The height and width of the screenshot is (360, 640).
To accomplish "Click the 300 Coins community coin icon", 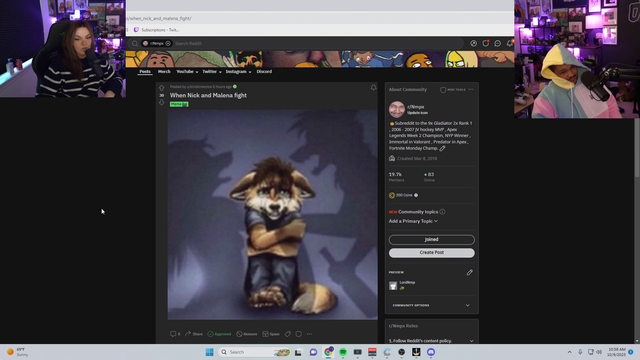I will click(x=392, y=195).
